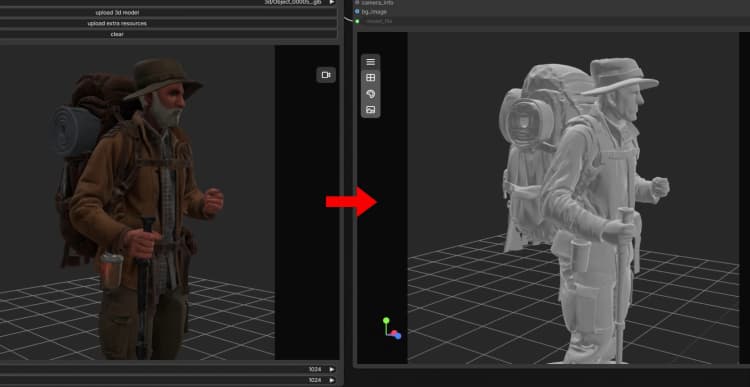Screen dimensions: 750x387
Task: Click the green model_file input socket dot
Action: (x=357, y=21)
